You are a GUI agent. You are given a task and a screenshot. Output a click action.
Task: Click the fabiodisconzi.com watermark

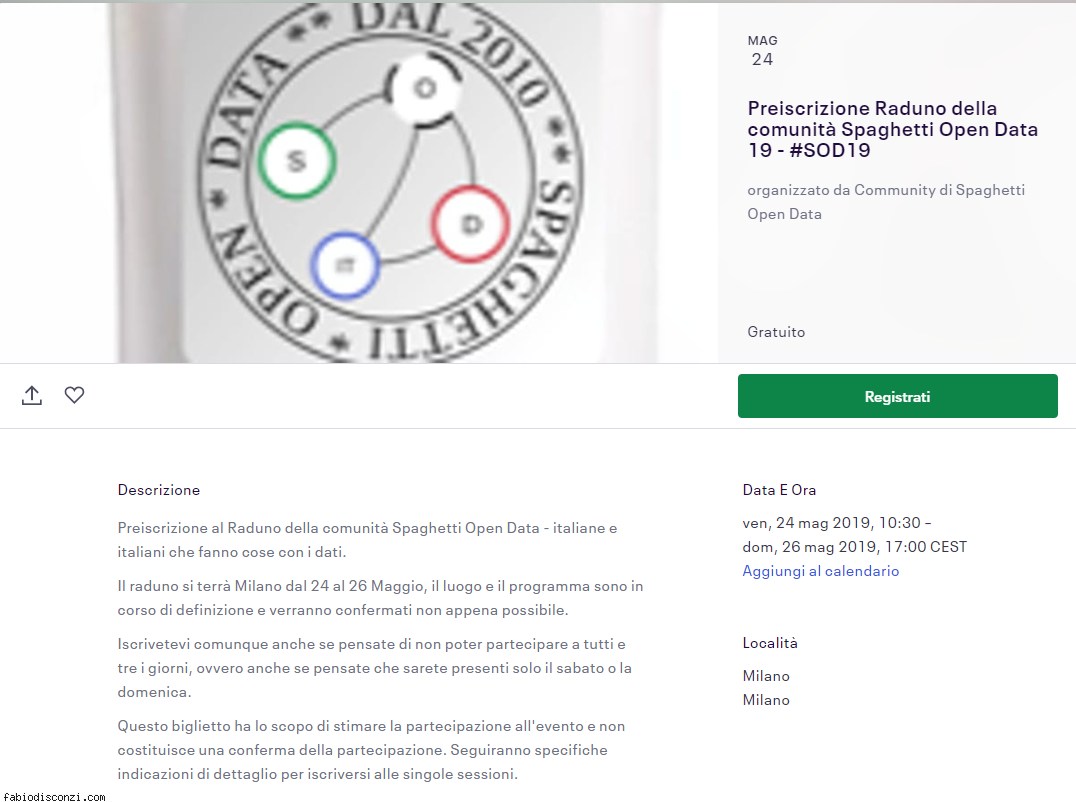click(54, 797)
